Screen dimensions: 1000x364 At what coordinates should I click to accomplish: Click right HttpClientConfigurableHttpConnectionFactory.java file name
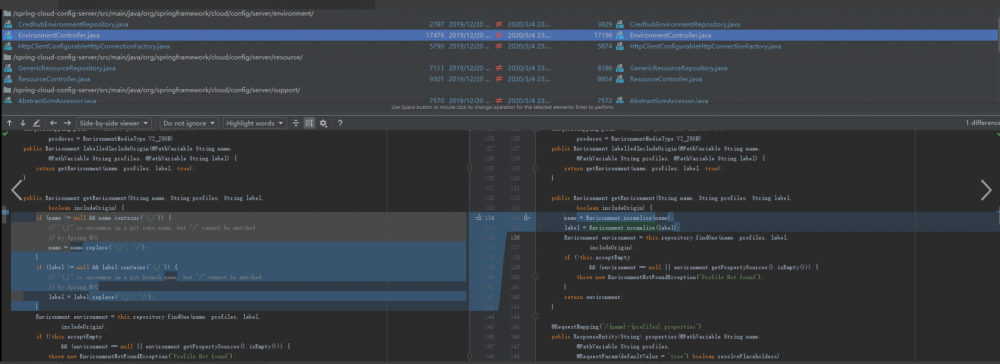click(705, 46)
